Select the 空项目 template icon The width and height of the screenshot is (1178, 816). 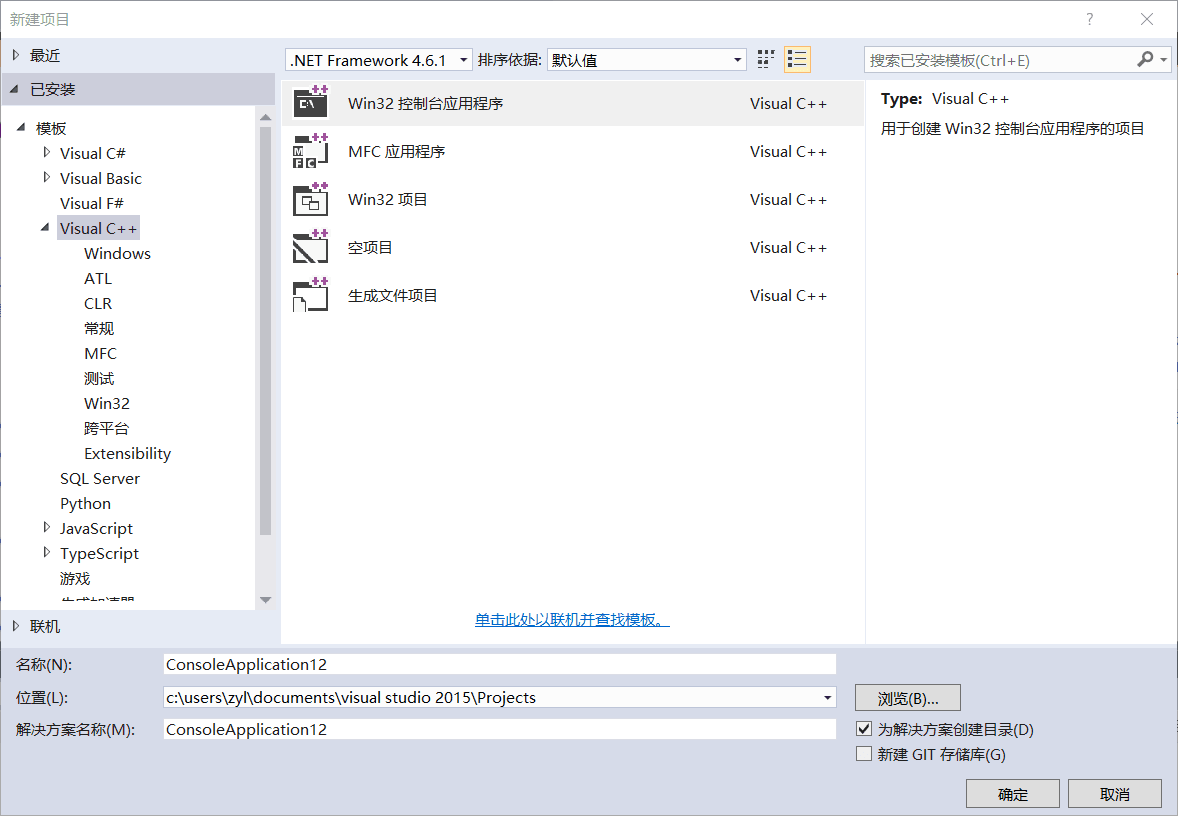coord(310,247)
